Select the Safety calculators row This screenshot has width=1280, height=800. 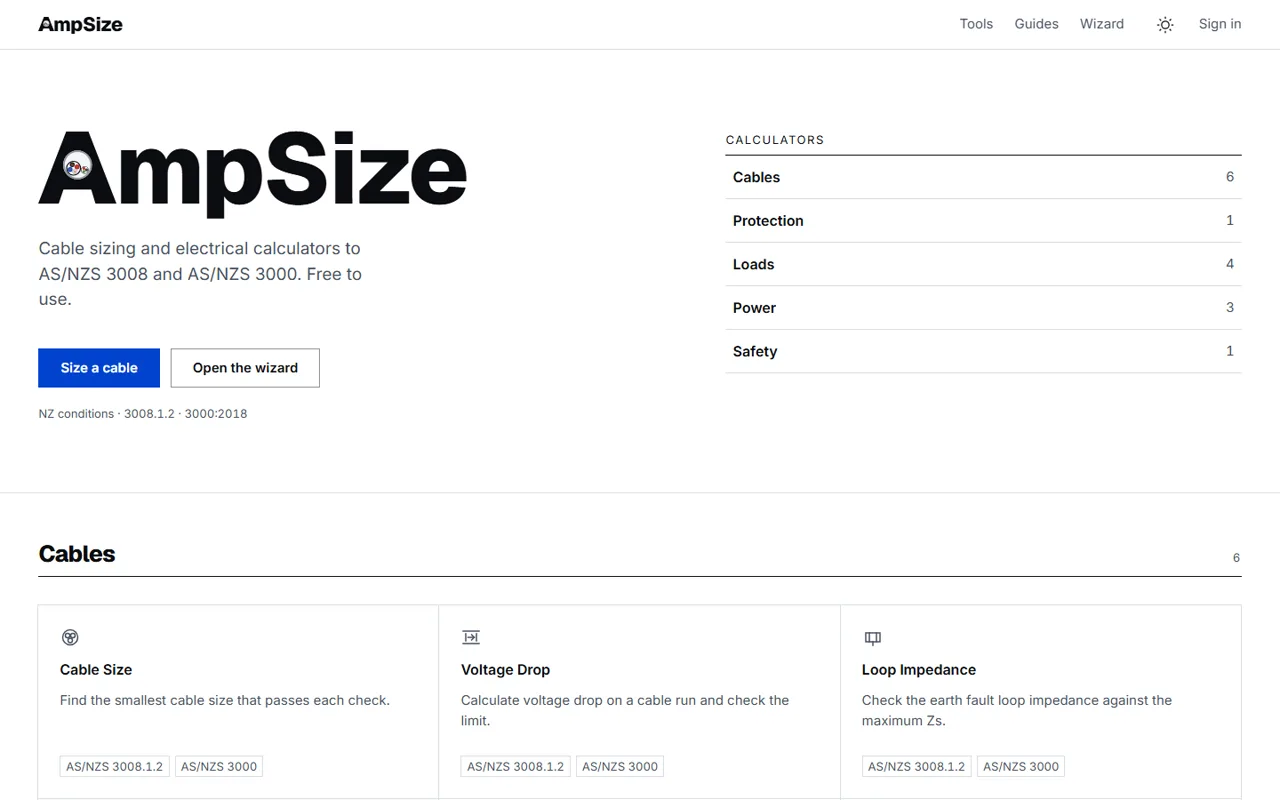pos(983,351)
